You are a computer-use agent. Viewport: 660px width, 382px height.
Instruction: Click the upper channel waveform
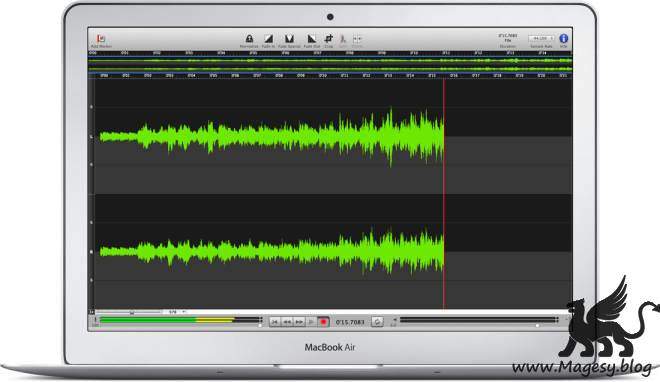271,136
